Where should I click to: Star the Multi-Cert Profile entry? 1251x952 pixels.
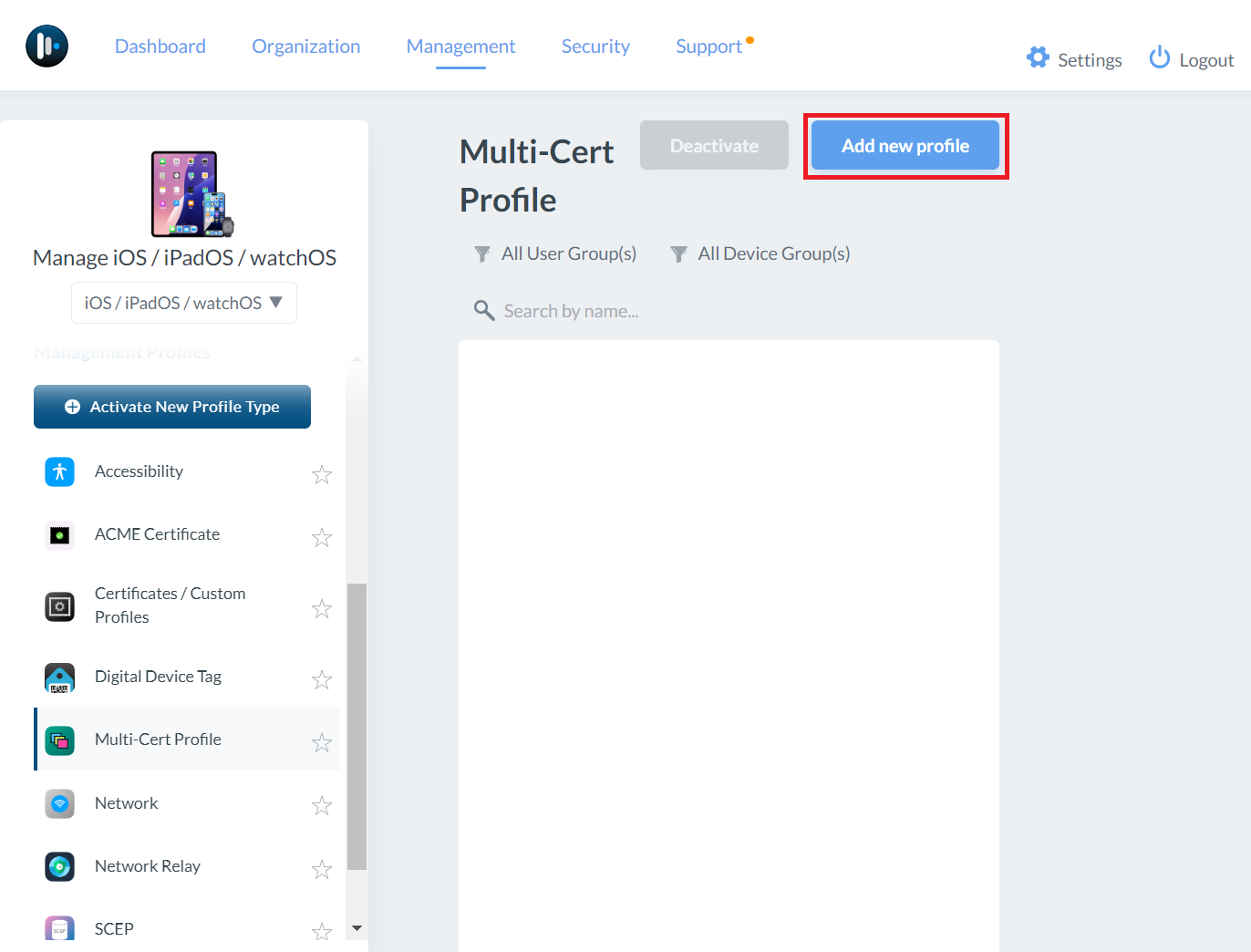[x=322, y=742]
